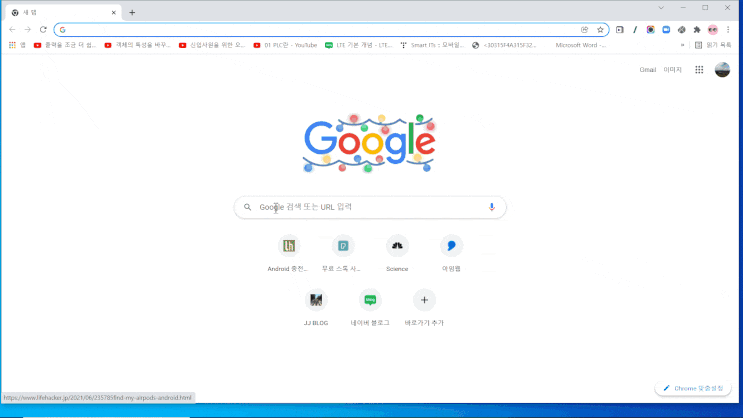This screenshot has width=743, height=418.
Task: Open the '01 PLC란 - YouTube' bookmark
Action: 285,45
